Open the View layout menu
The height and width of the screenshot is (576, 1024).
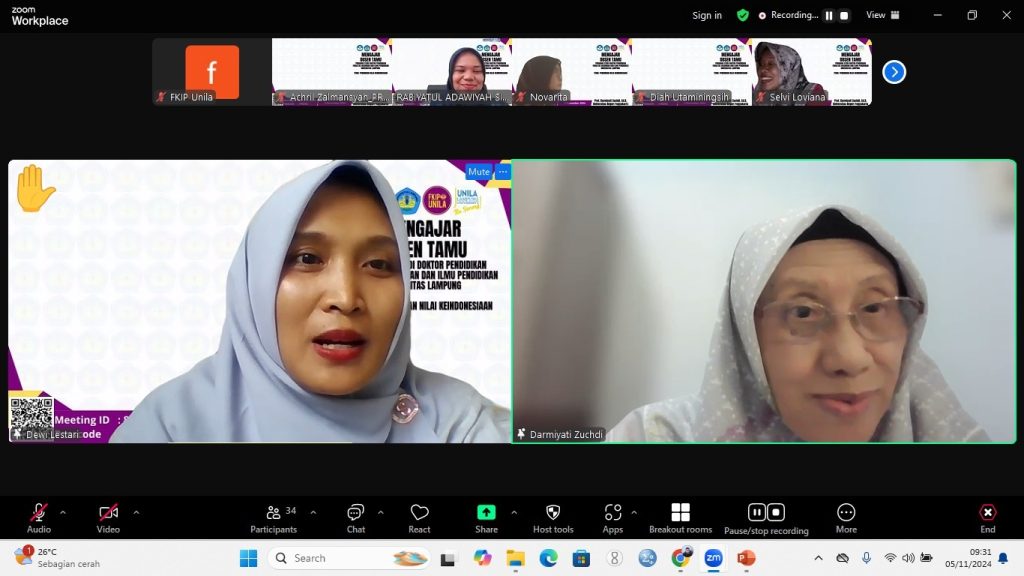coord(882,15)
